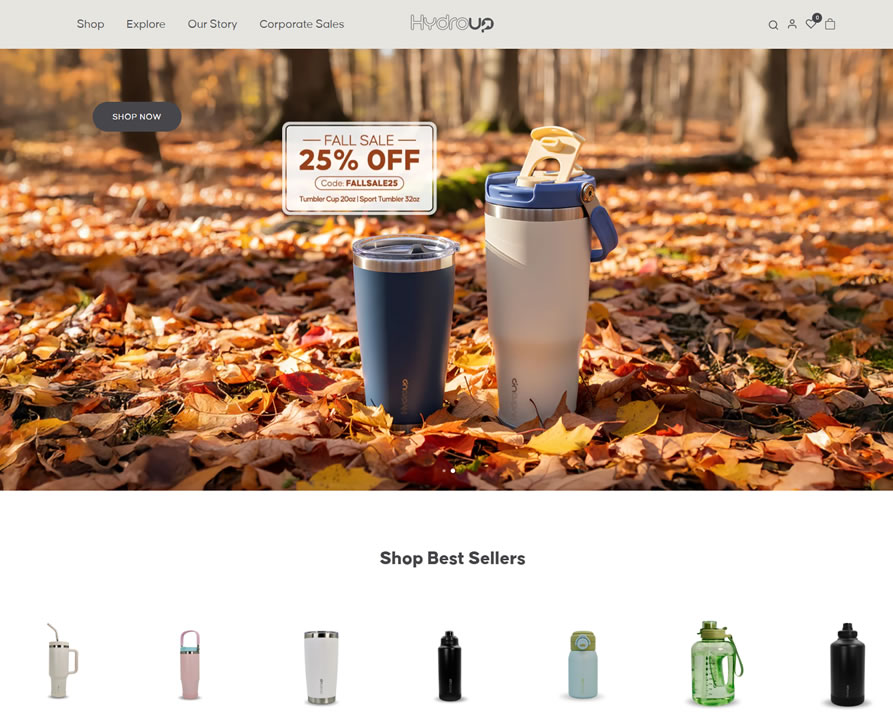Select the second carousel slide dot
893x718 pixels.
click(x=453, y=471)
